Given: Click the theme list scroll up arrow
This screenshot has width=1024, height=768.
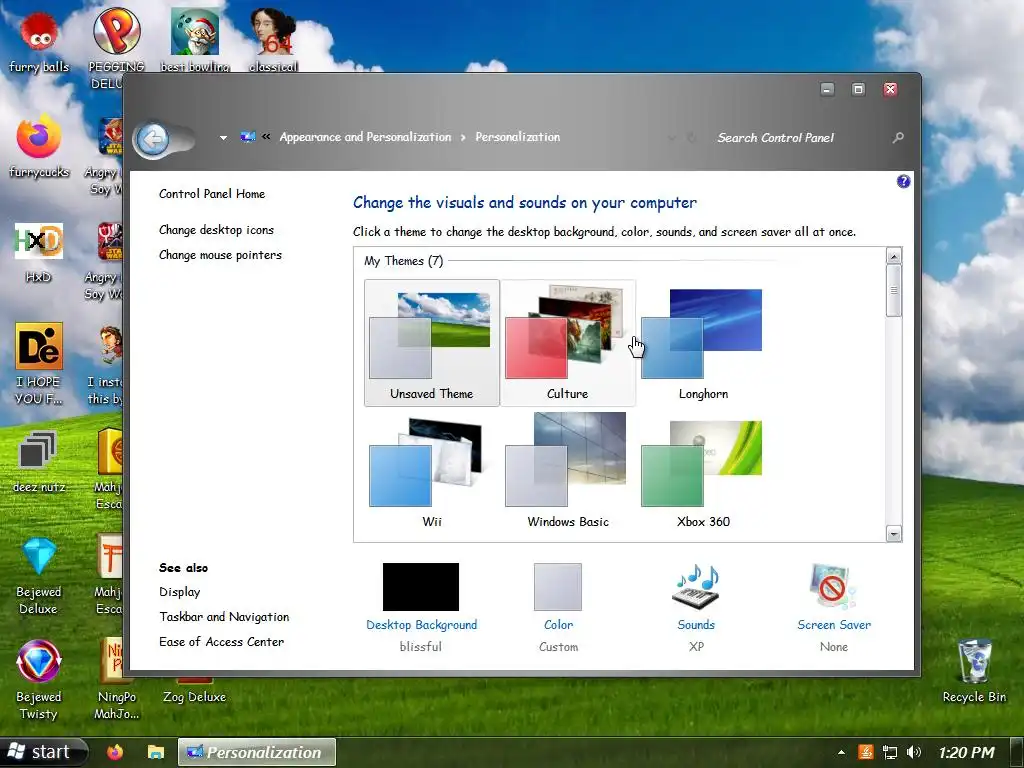Looking at the screenshot, I should tap(894, 255).
